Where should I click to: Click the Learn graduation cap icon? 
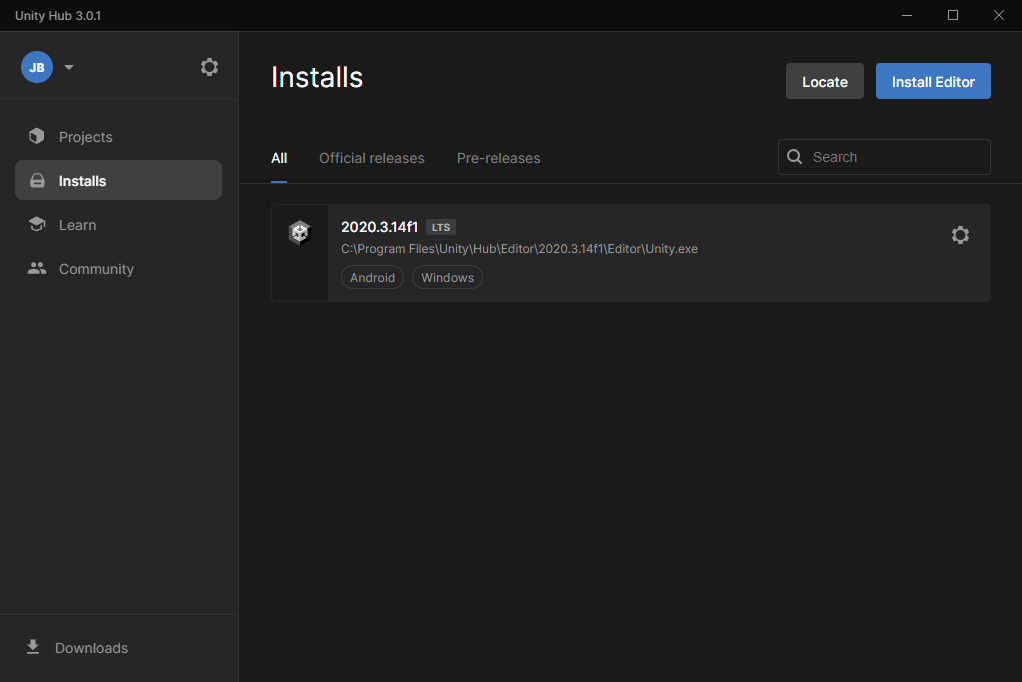[x=37, y=224]
